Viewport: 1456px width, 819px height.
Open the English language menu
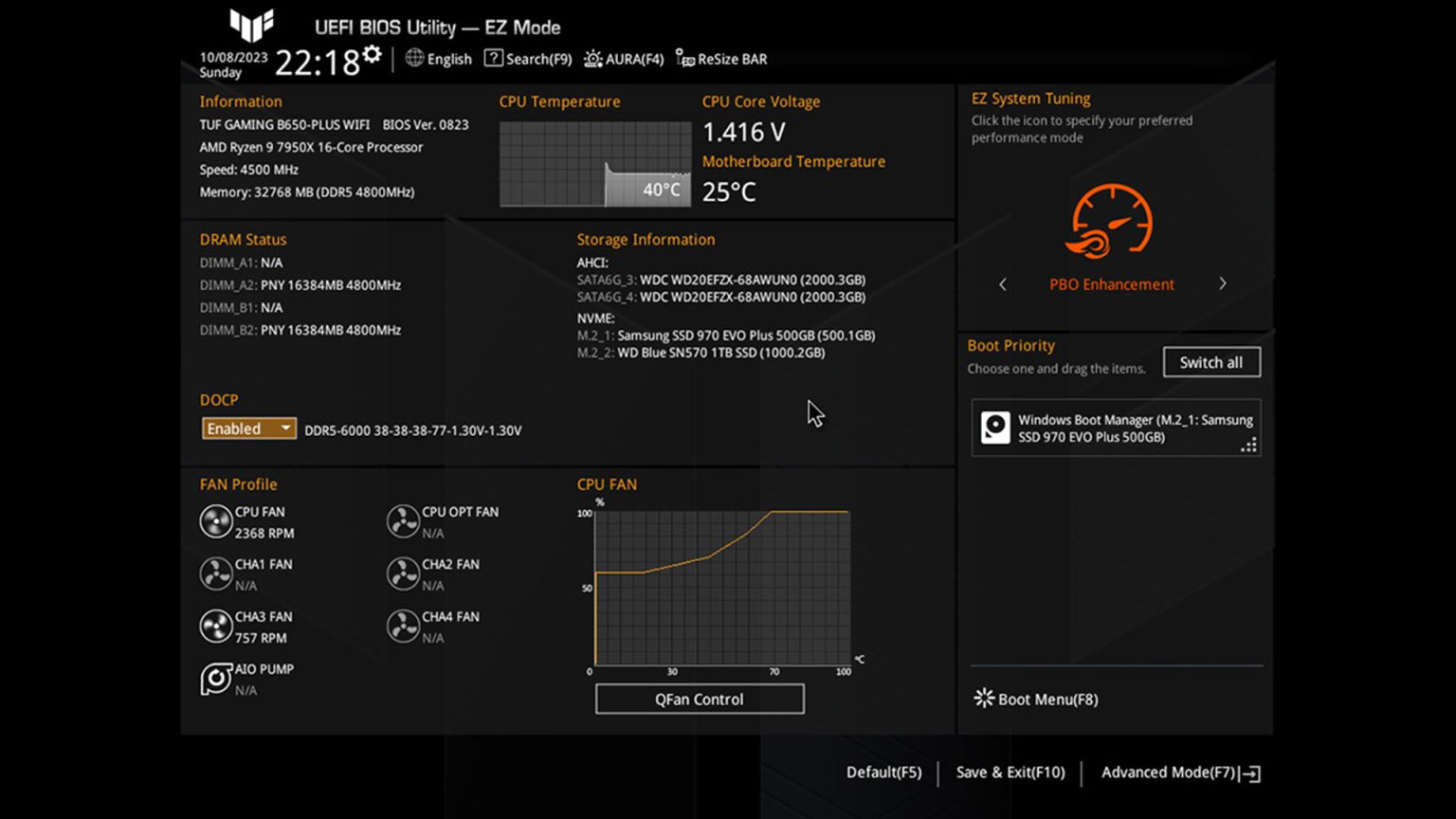pos(449,59)
